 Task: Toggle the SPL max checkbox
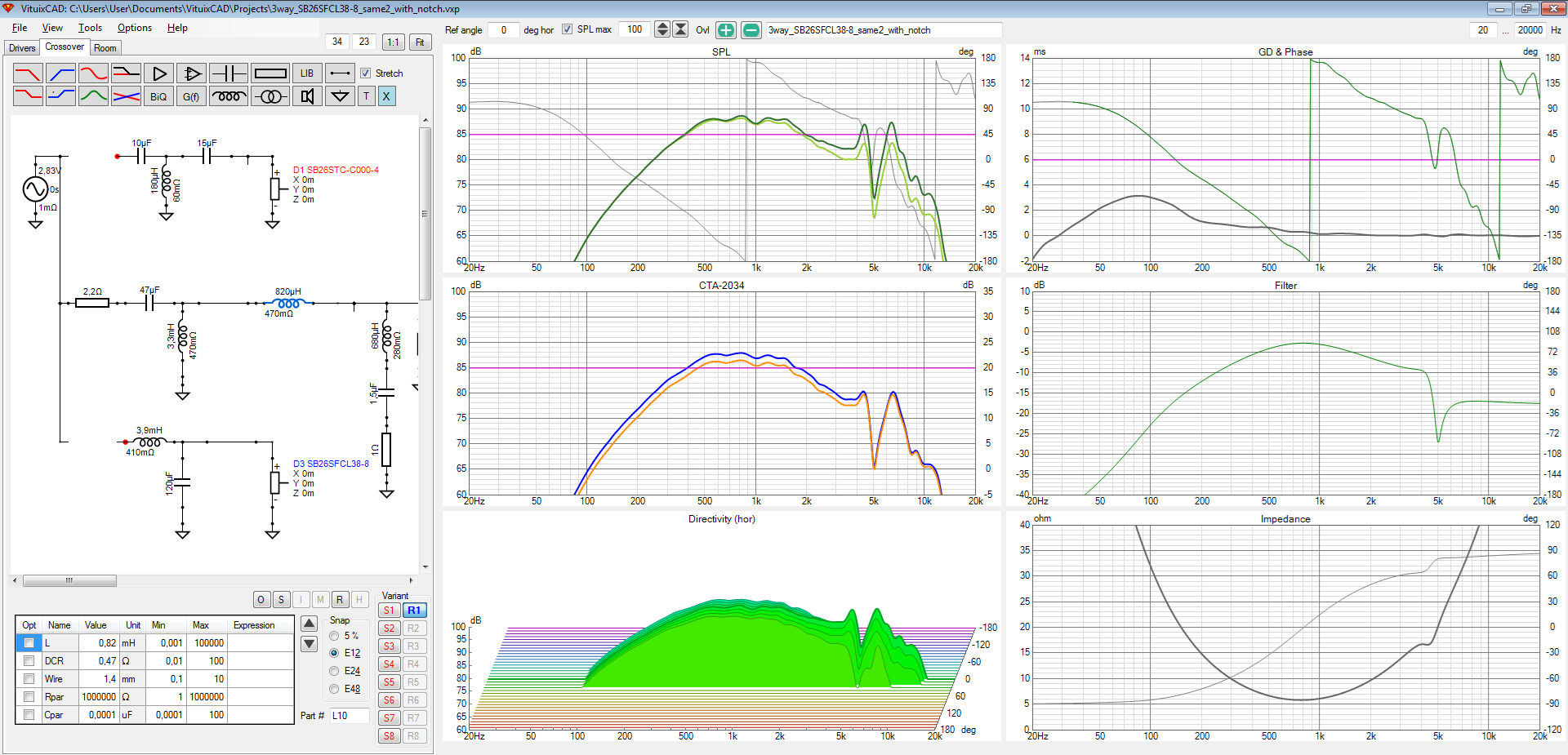coord(567,29)
